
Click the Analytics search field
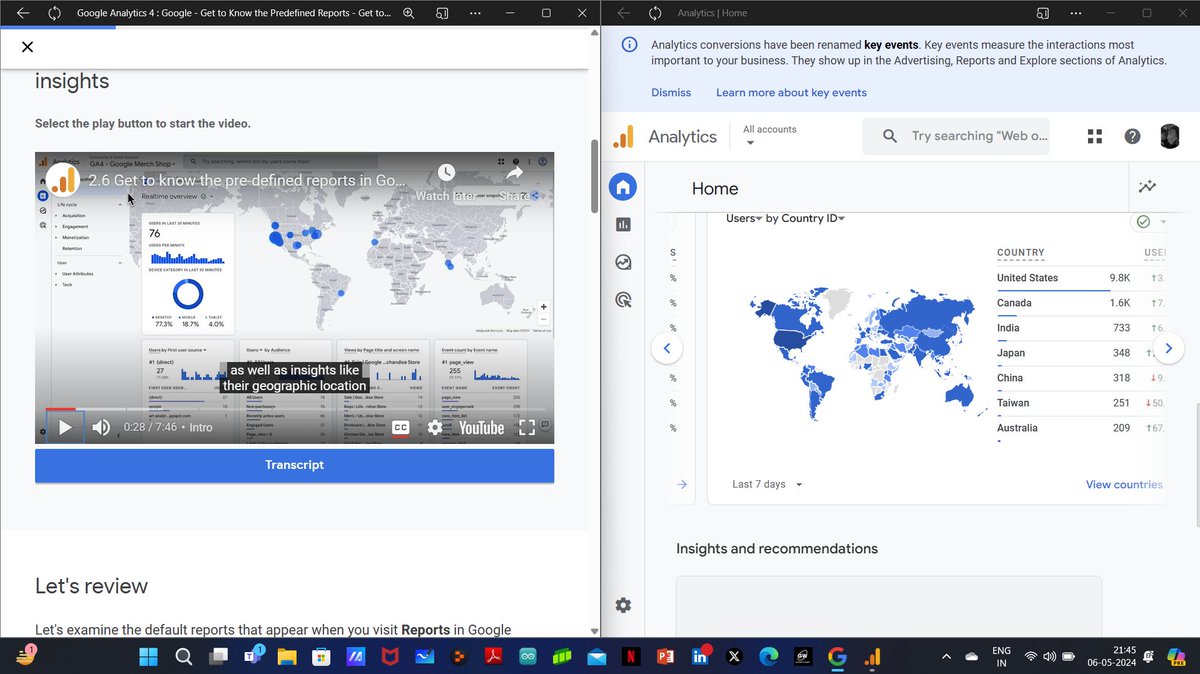click(x=958, y=136)
